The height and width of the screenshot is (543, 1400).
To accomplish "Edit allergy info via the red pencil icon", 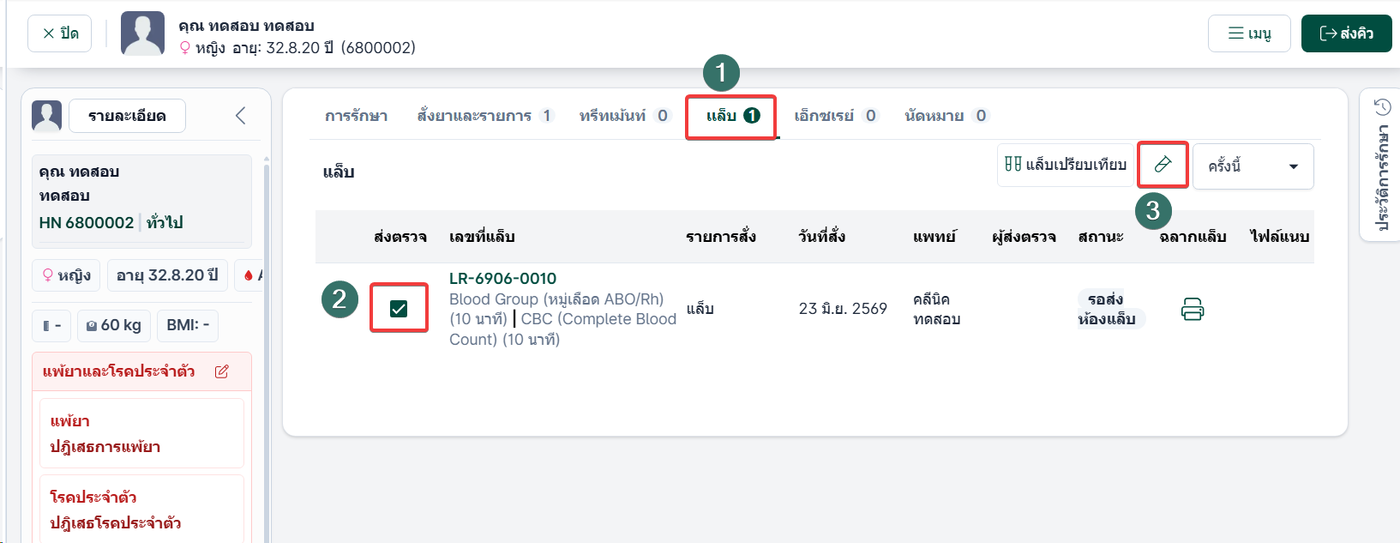I will pyautogui.click(x=222, y=371).
